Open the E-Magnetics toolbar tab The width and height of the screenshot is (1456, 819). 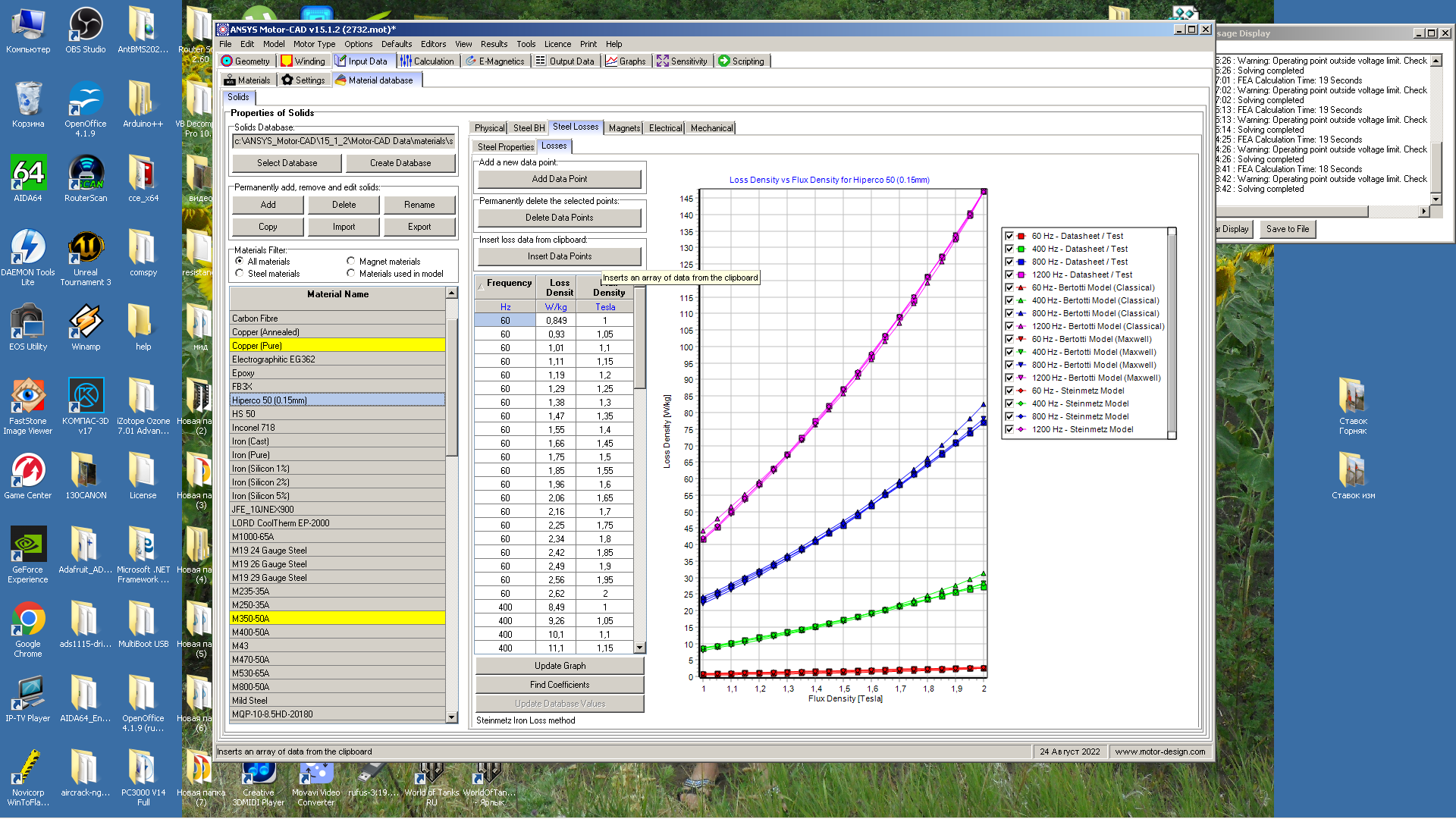point(494,61)
